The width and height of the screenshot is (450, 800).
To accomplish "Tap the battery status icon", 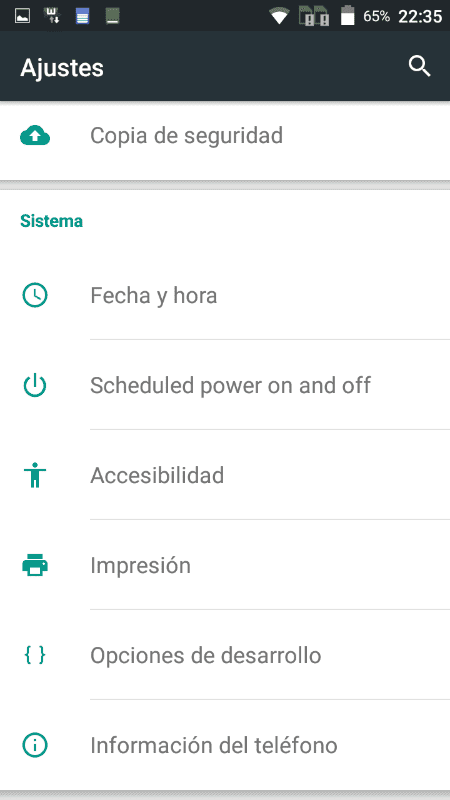I will [347, 16].
